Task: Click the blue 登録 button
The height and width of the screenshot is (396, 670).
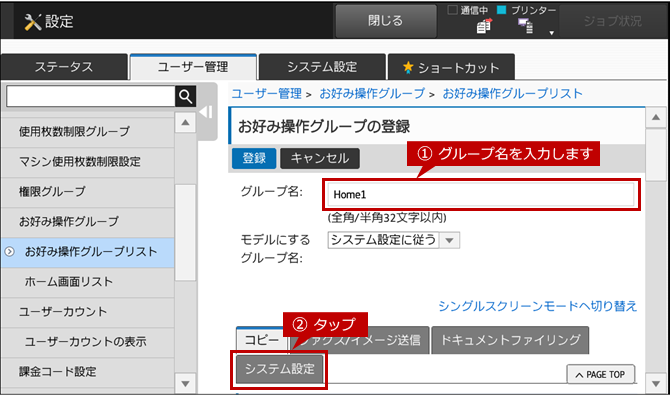Action: coord(254,158)
